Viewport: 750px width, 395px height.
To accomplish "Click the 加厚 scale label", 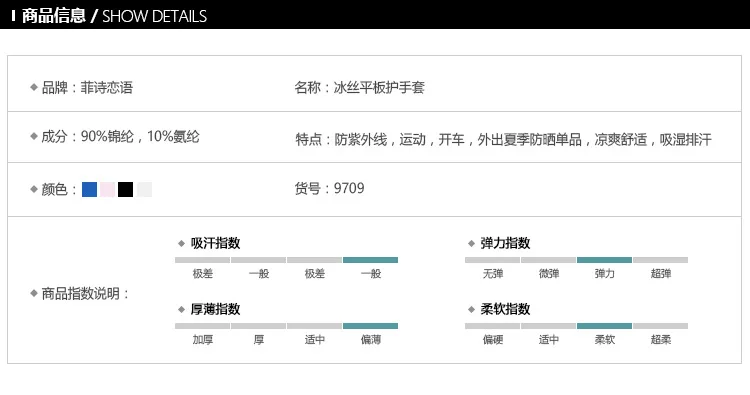I will coord(203,340).
